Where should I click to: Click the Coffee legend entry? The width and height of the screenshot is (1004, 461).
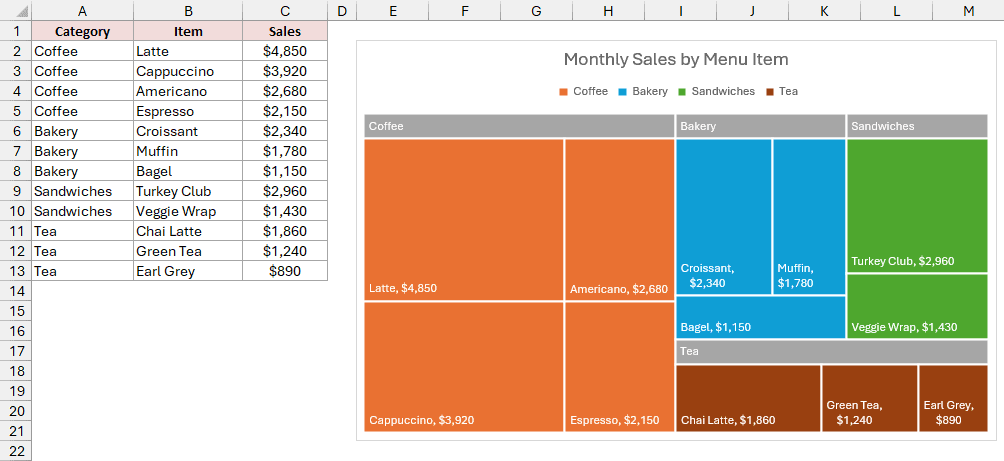point(583,92)
